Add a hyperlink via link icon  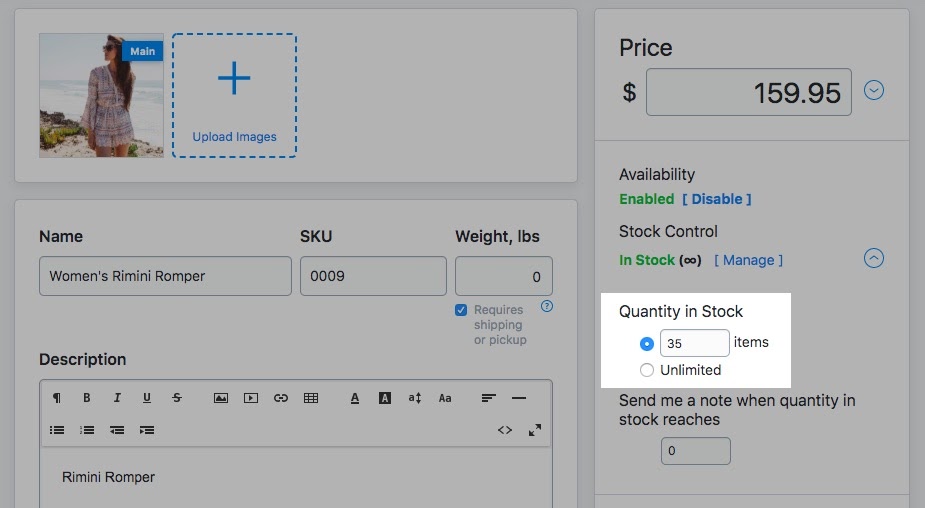(x=281, y=398)
